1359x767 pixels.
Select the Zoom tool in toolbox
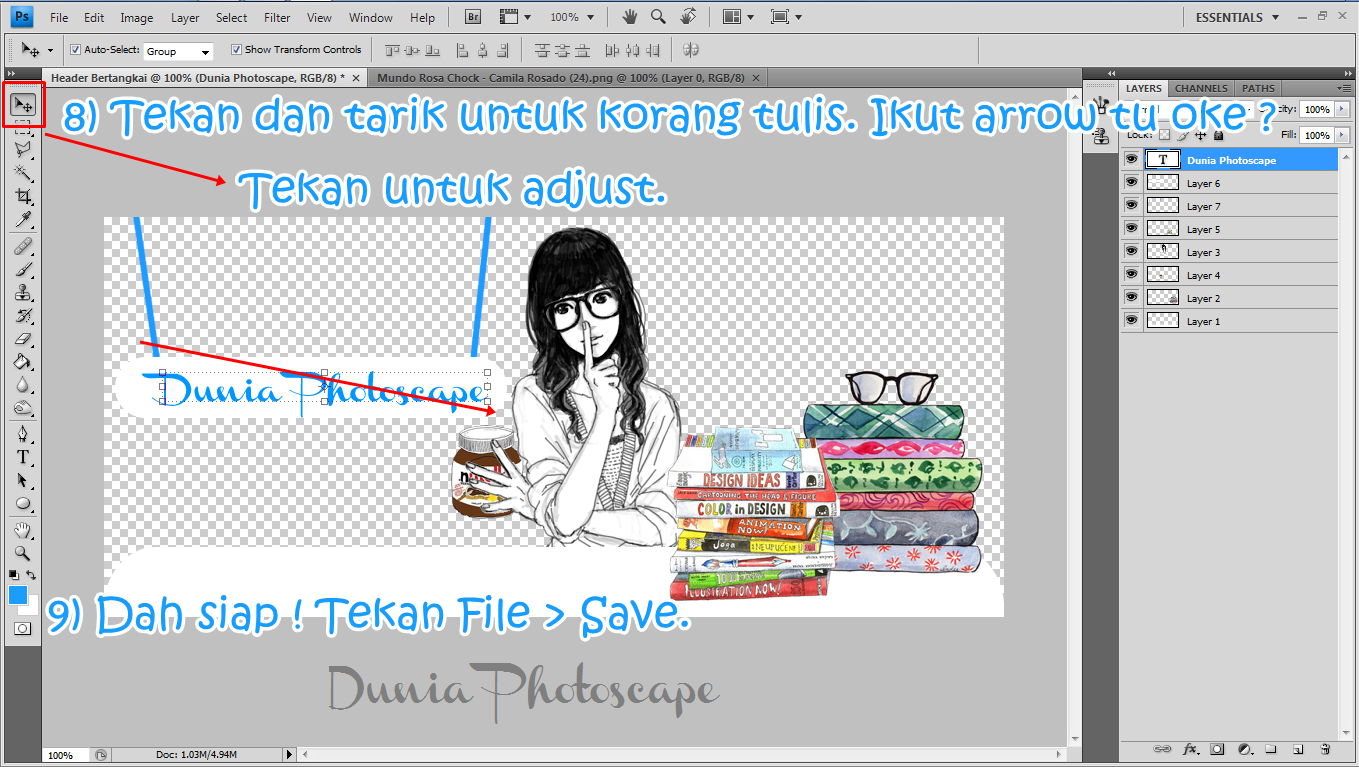pyautogui.click(x=24, y=553)
